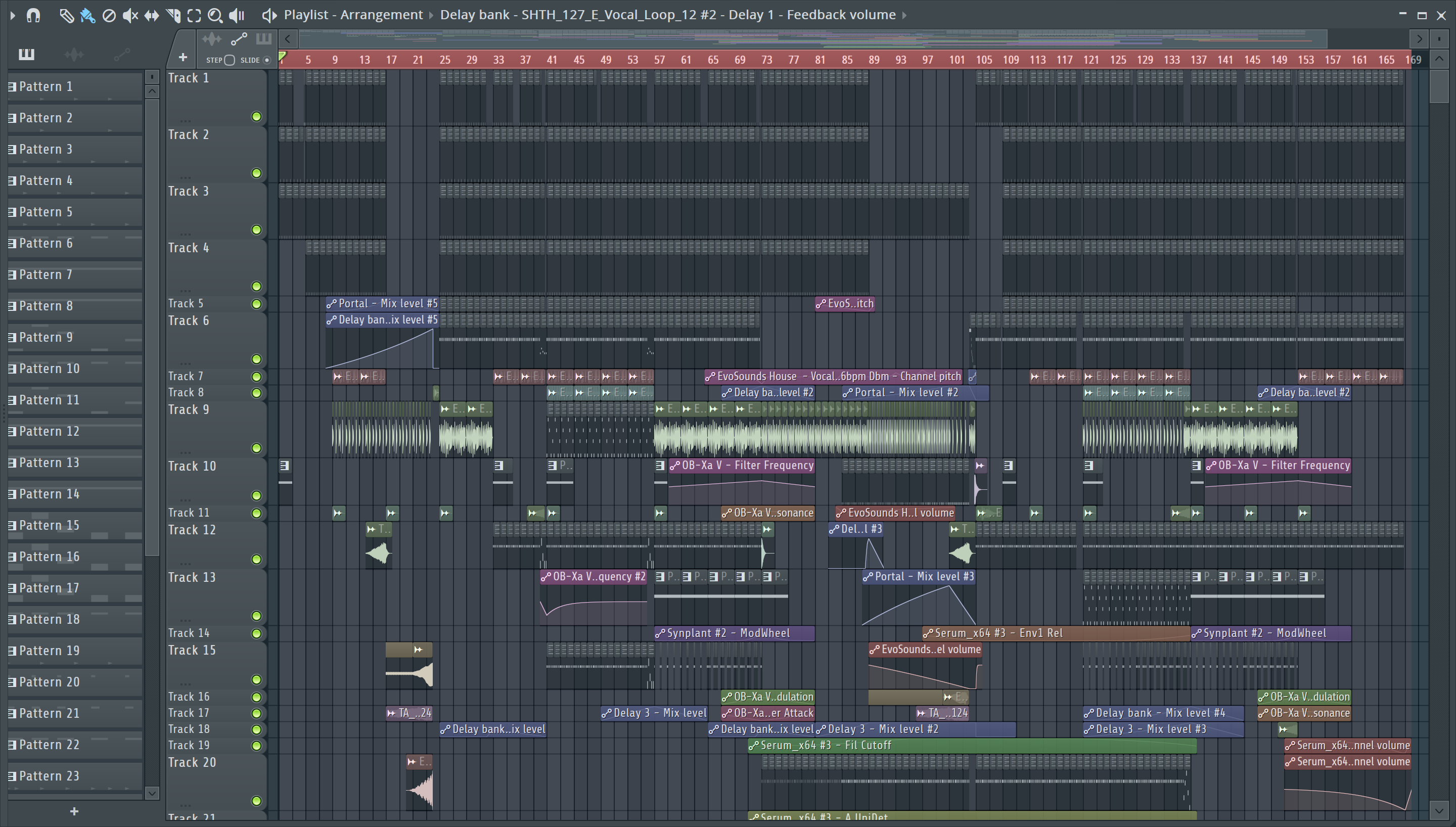Focus audio clips in playlist header
Screen dimensions: 1456x827
pyautogui.click(x=212, y=38)
